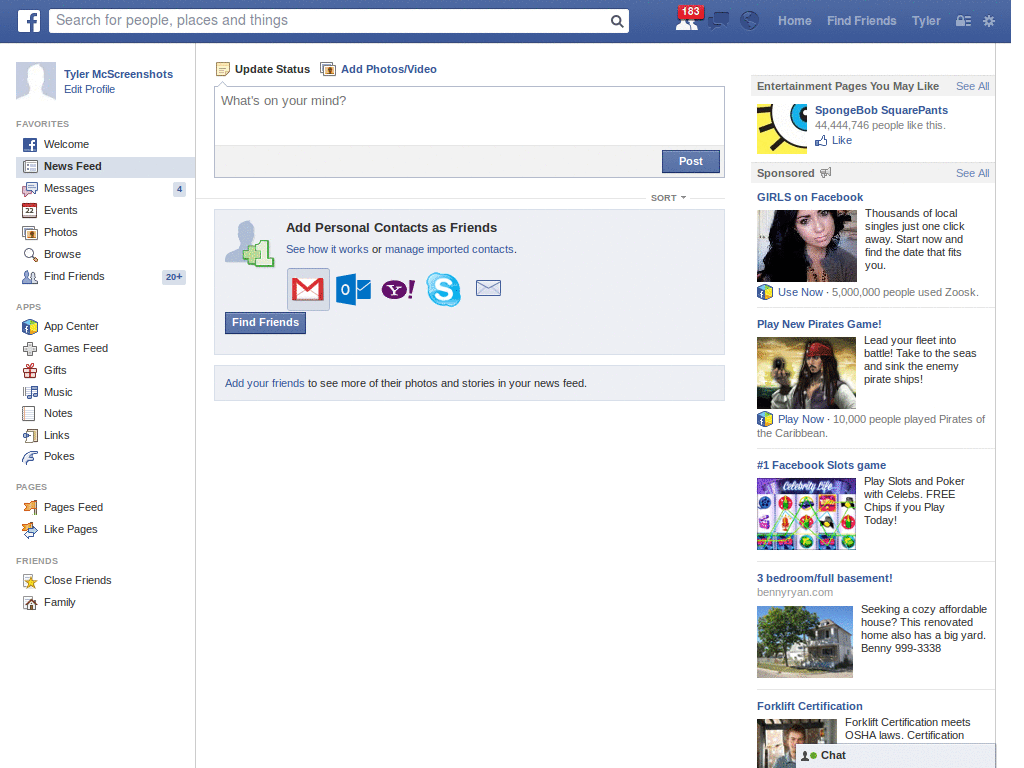Click the Events calendar icon
Viewport: 1024px width, 768px height.
pyautogui.click(x=29, y=210)
